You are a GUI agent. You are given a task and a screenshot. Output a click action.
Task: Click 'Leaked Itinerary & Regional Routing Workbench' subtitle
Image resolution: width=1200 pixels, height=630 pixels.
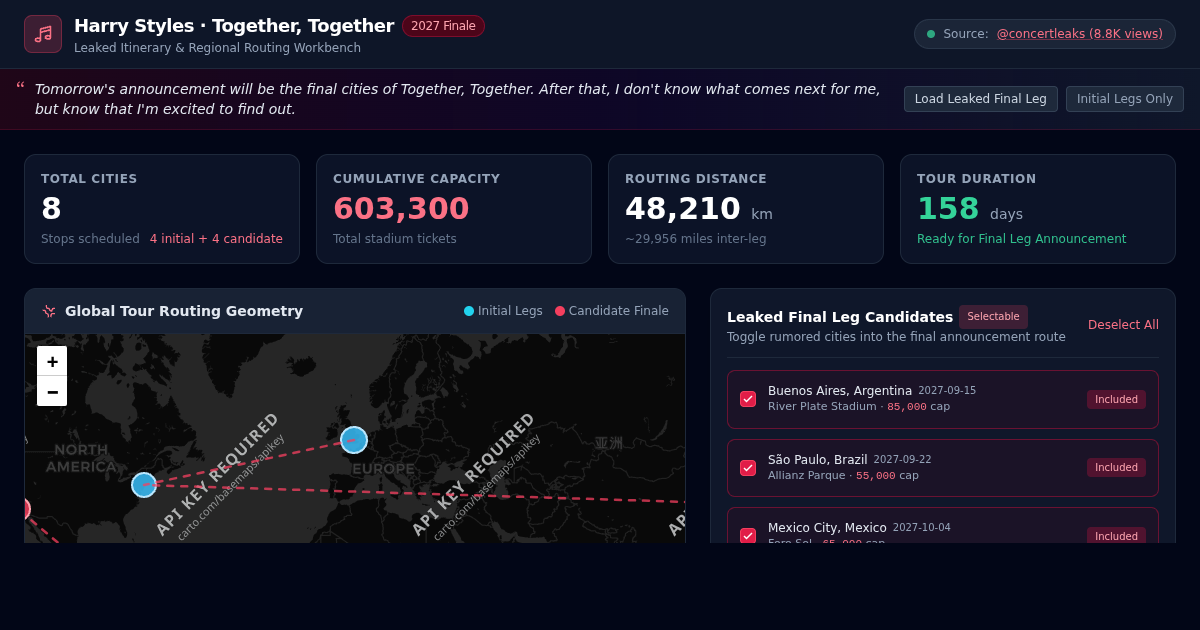pyautogui.click(x=217, y=48)
